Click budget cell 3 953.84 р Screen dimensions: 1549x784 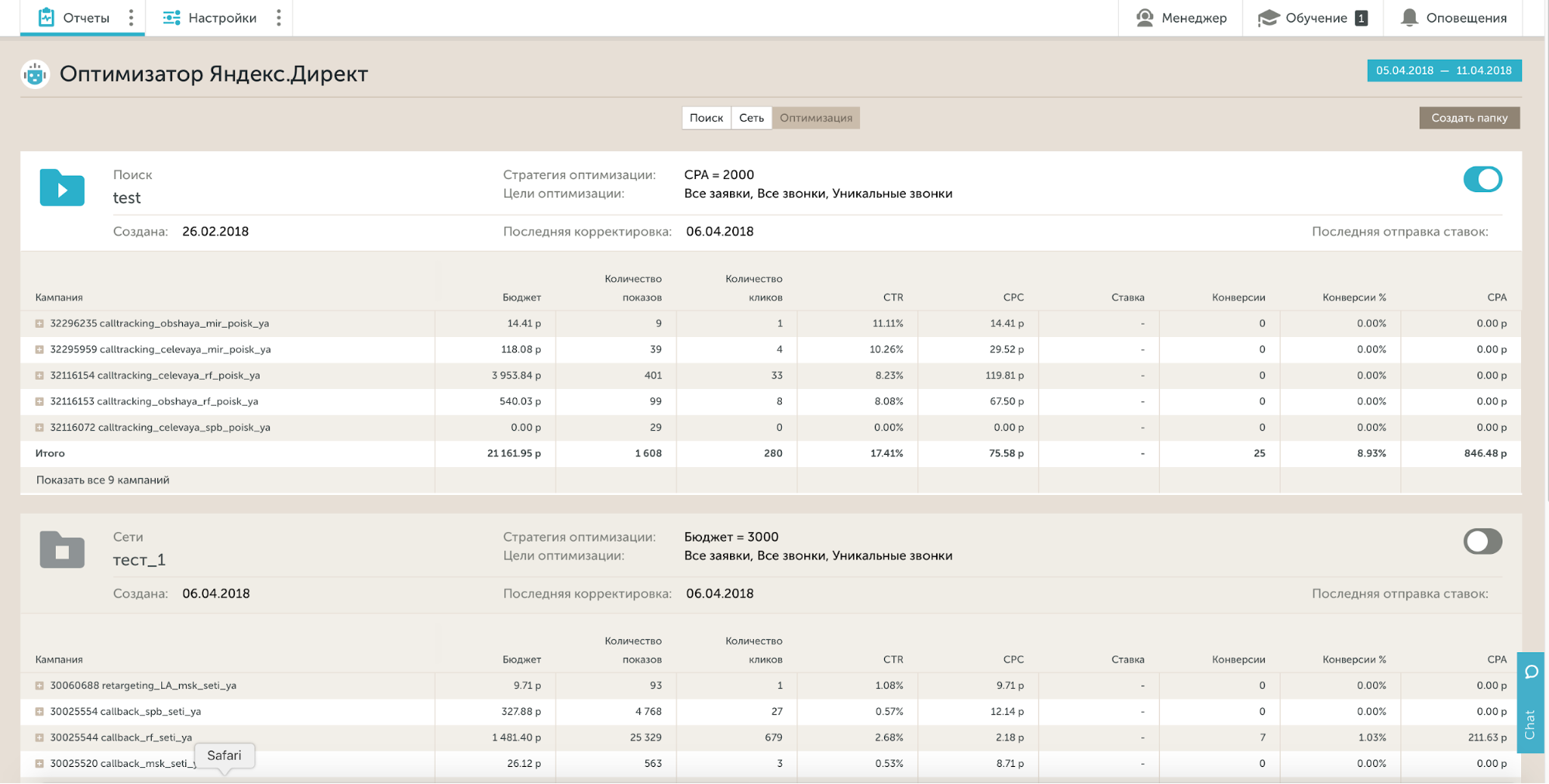pyautogui.click(x=516, y=376)
